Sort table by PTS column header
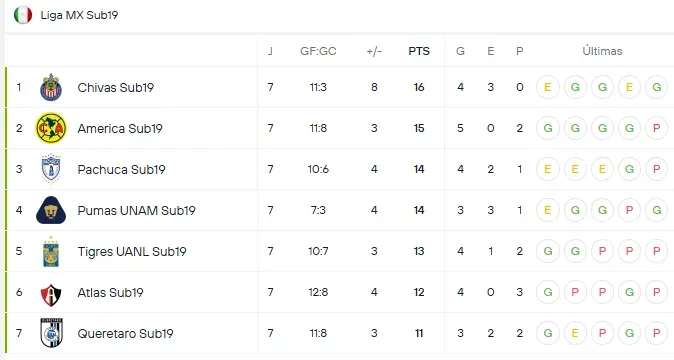The height and width of the screenshot is (360, 674). coord(419,51)
